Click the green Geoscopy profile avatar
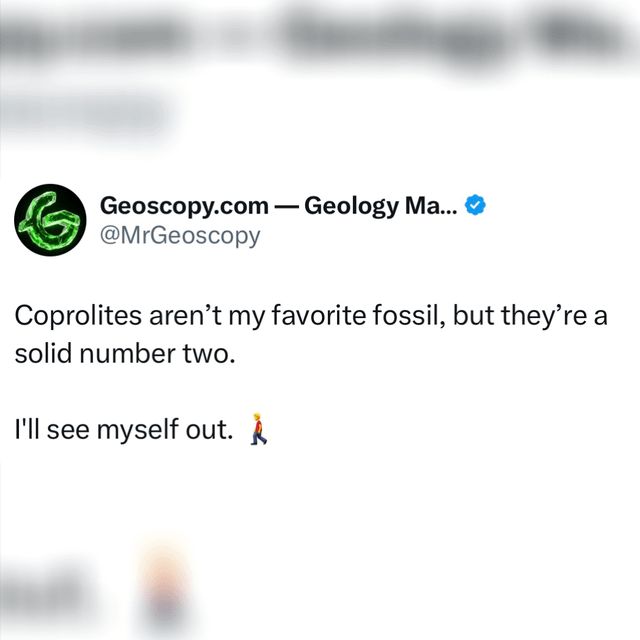Viewport: 640px width, 640px height. pyautogui.click(x=48, y=220)
